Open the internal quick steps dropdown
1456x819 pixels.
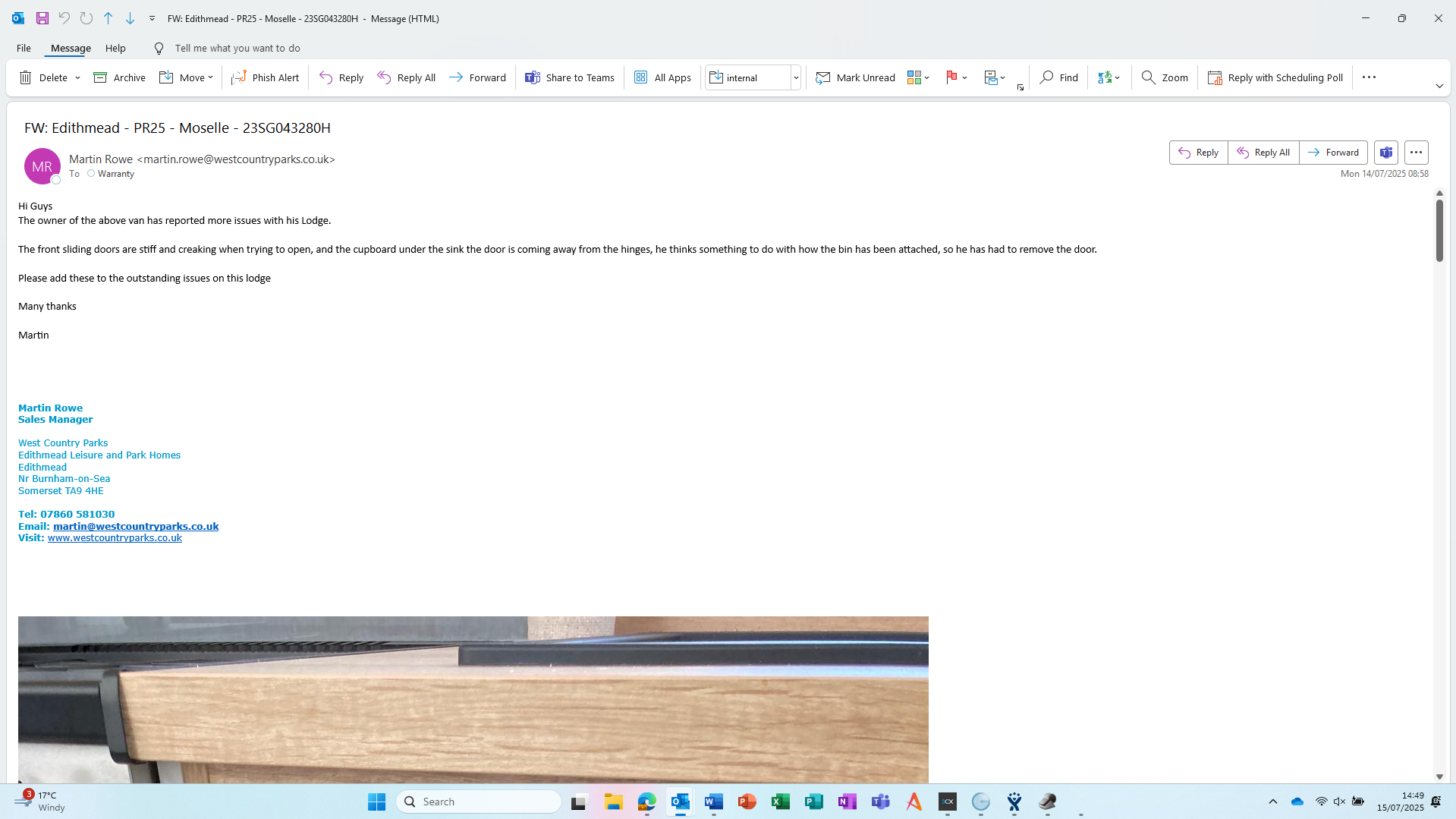tap(796, 77)
